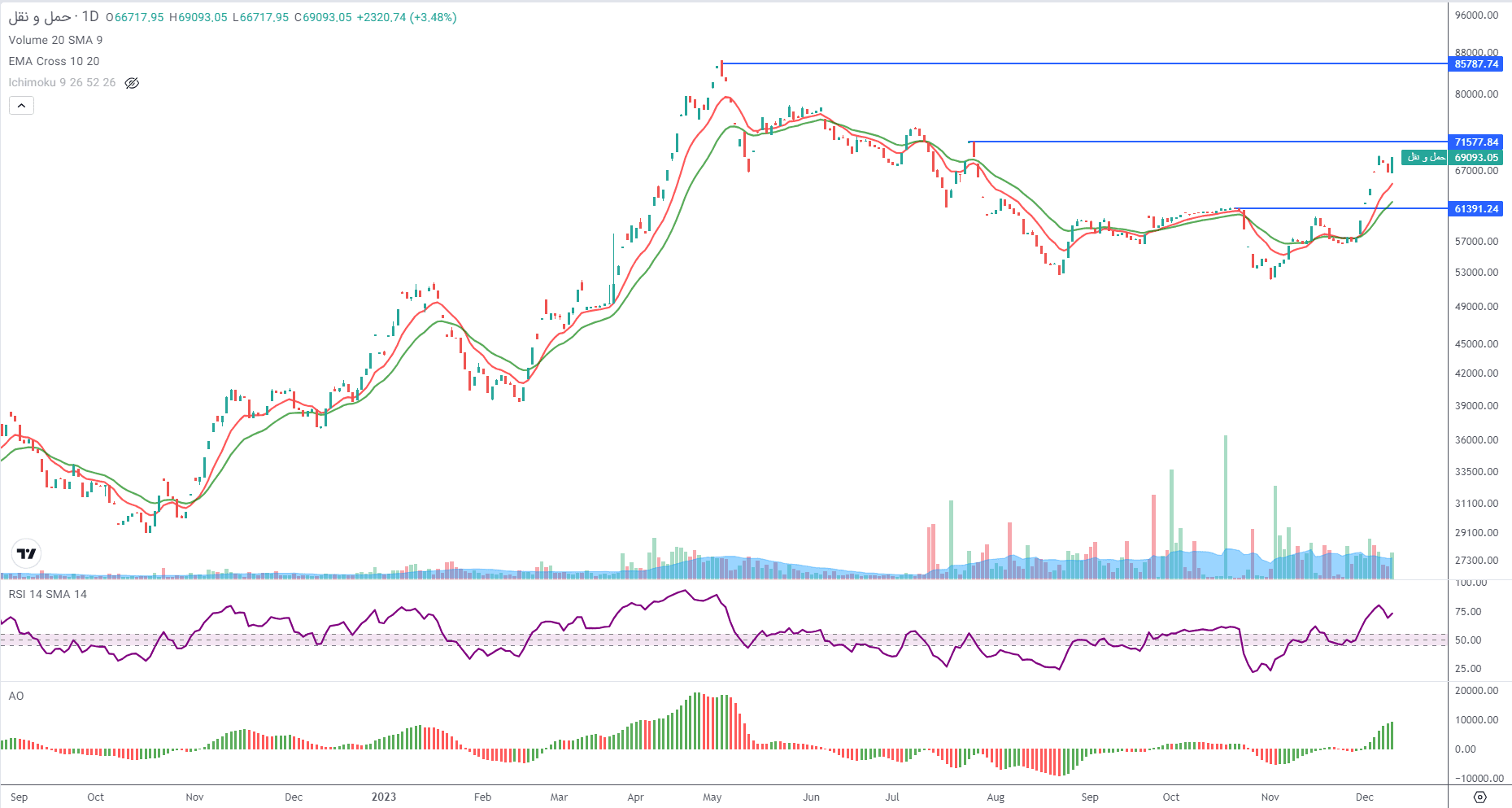This screenshot has width=1512, height=808.
Task: Select the AO indicator label
Action: pyautogui.click(x=16, y=696)
